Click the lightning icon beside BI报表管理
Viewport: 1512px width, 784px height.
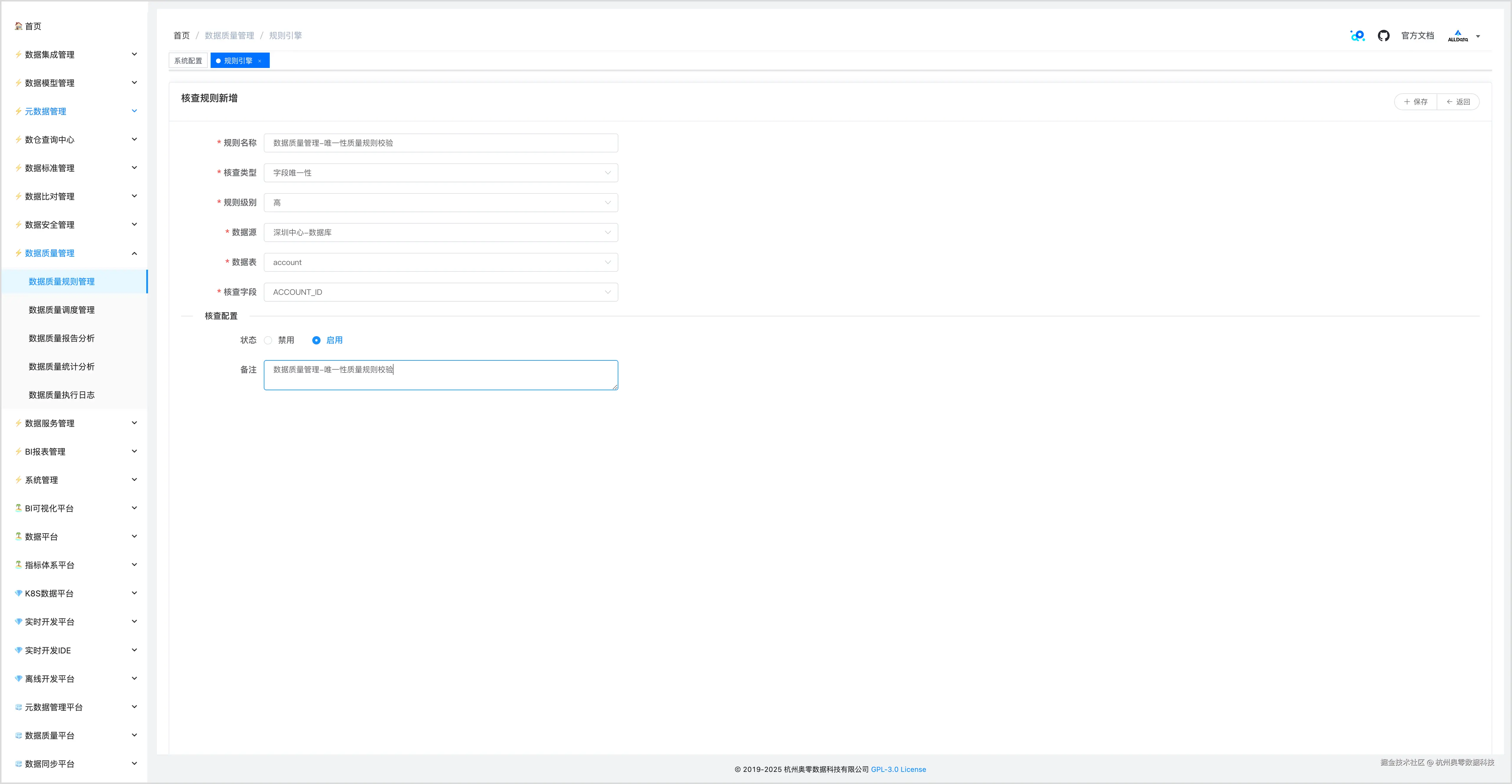pos(19,451)
